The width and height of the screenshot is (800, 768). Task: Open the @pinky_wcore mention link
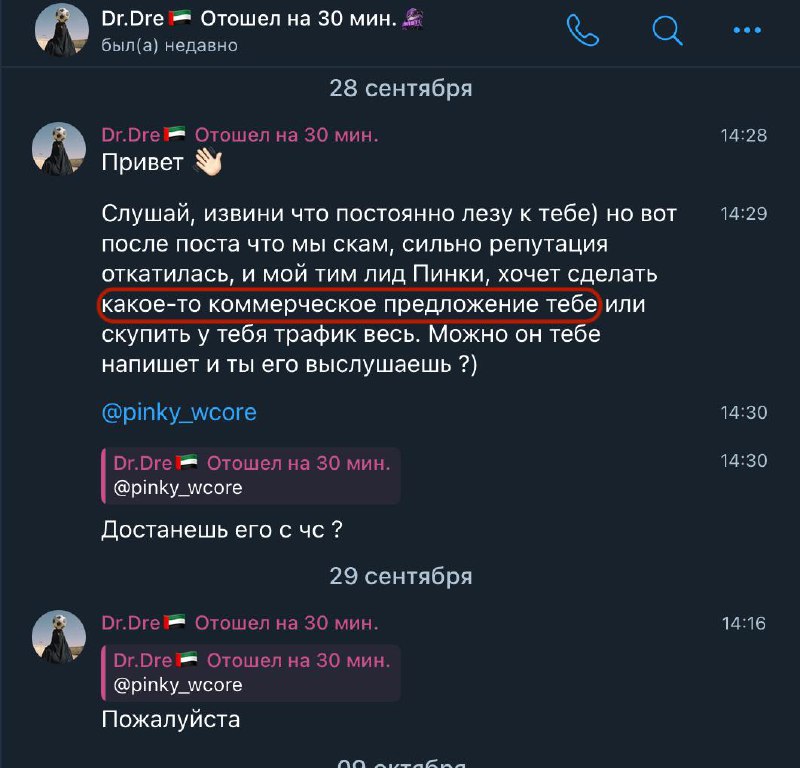179,412
